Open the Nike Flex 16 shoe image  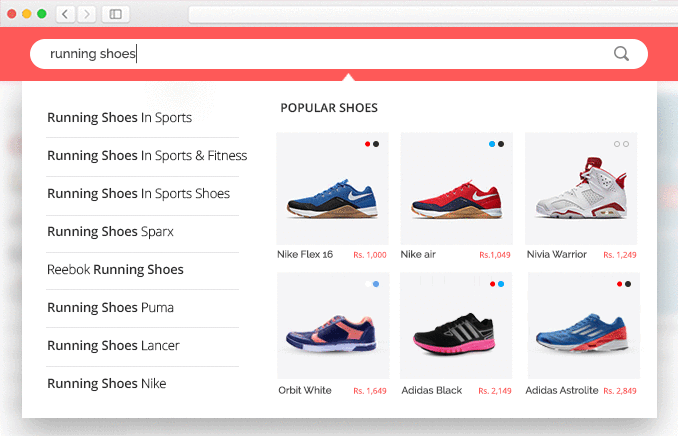(x=332, y=189)
